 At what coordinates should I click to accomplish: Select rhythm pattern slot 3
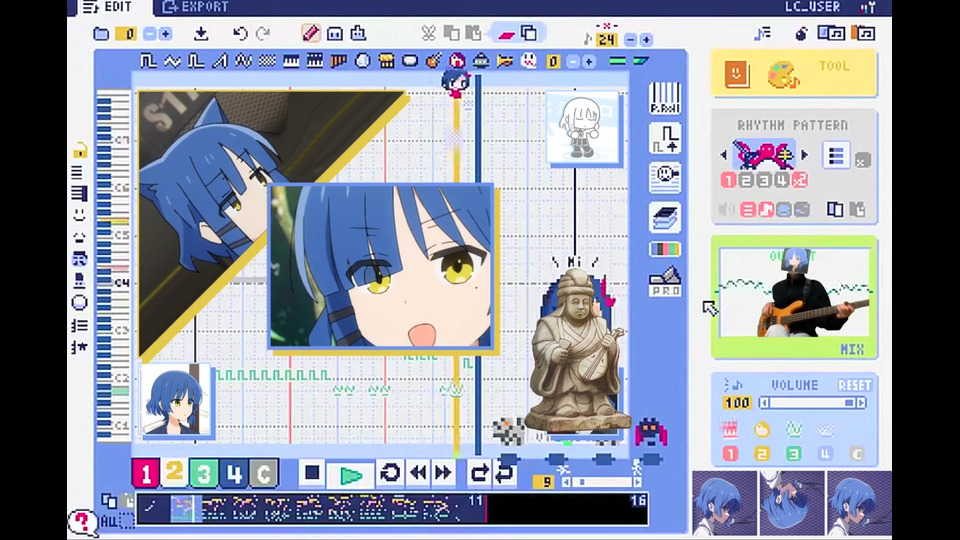(x=763, y=180)
